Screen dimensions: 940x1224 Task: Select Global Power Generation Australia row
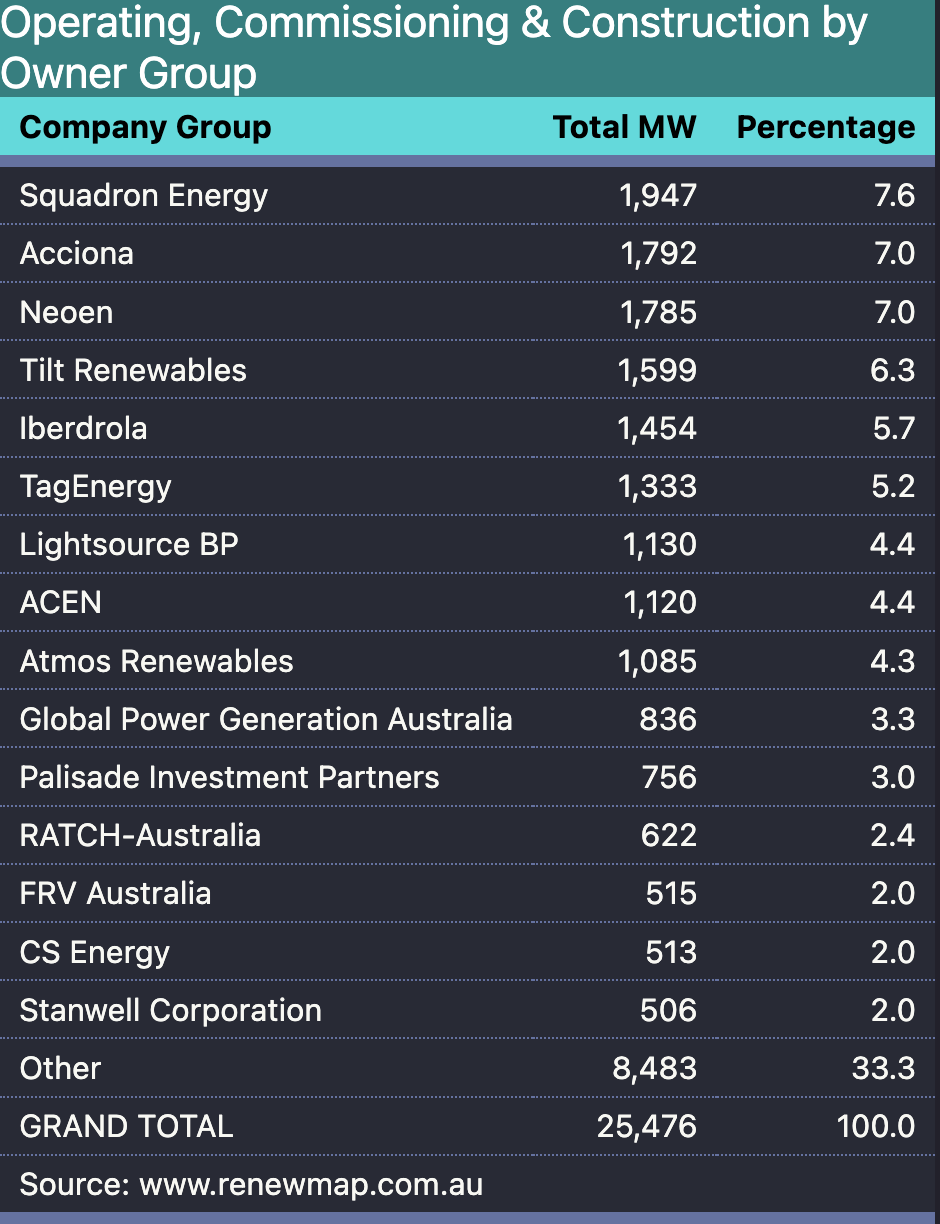[266, 719]
